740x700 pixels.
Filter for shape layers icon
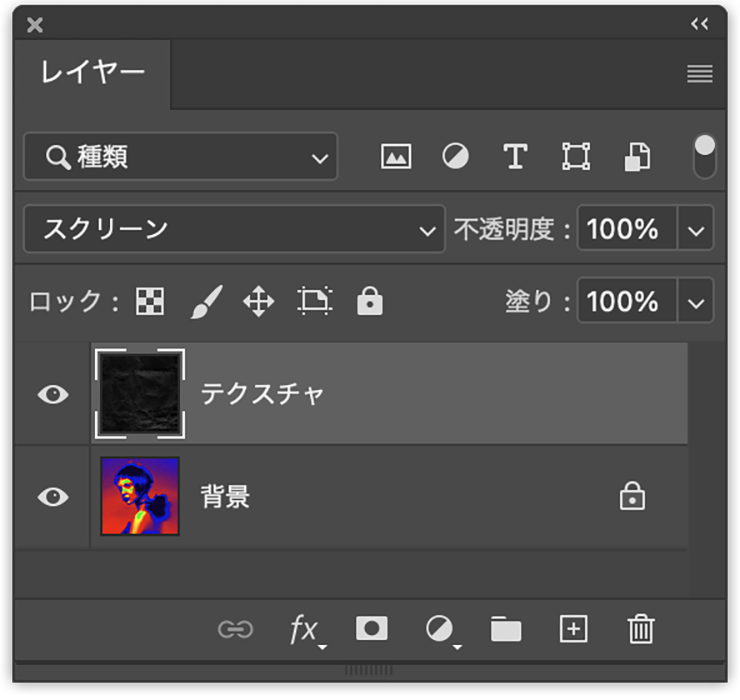pyautogui.click(x=576, y=156)
